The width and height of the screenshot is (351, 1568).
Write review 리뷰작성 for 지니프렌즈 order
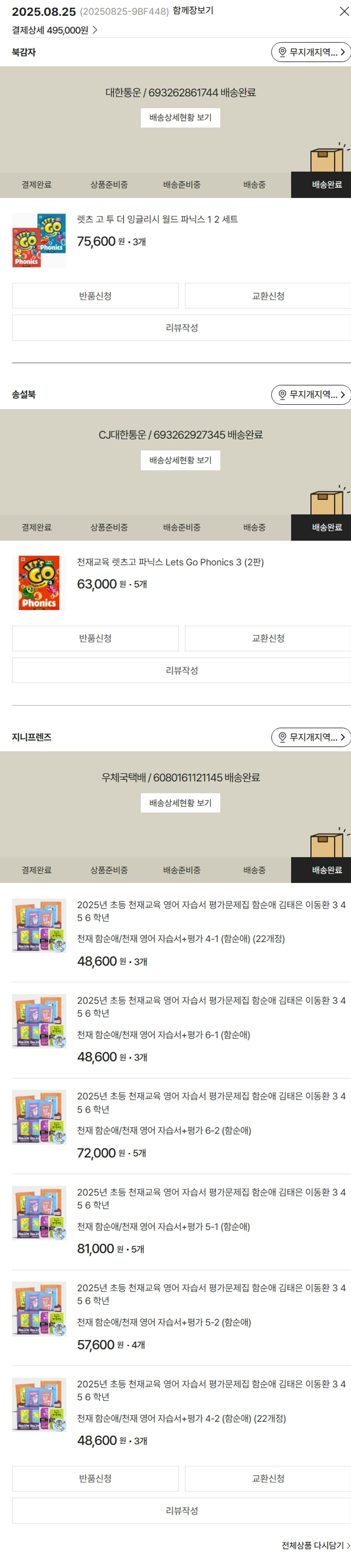point(181,1510)
